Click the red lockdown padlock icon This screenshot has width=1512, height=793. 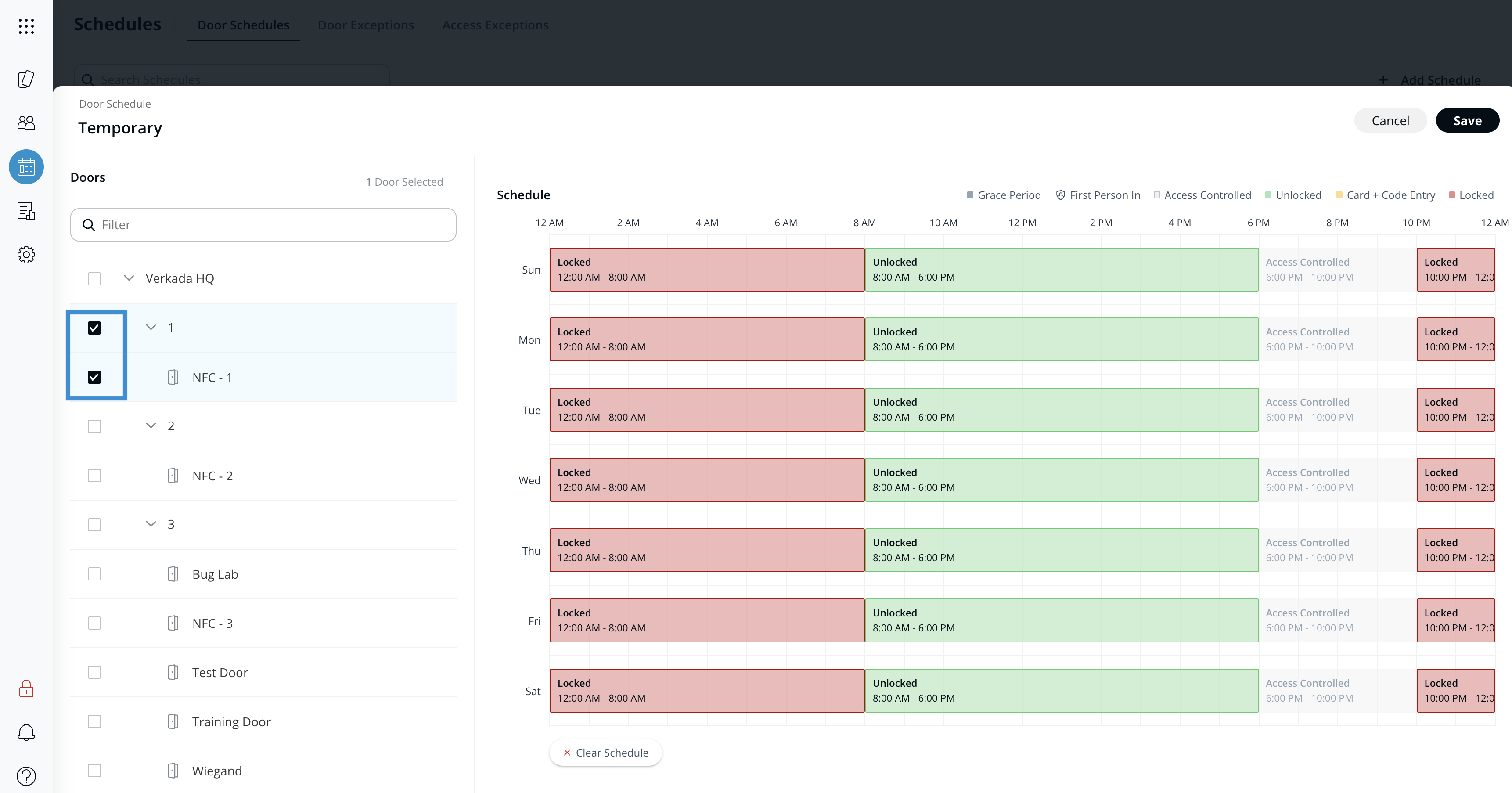[26, 688]
